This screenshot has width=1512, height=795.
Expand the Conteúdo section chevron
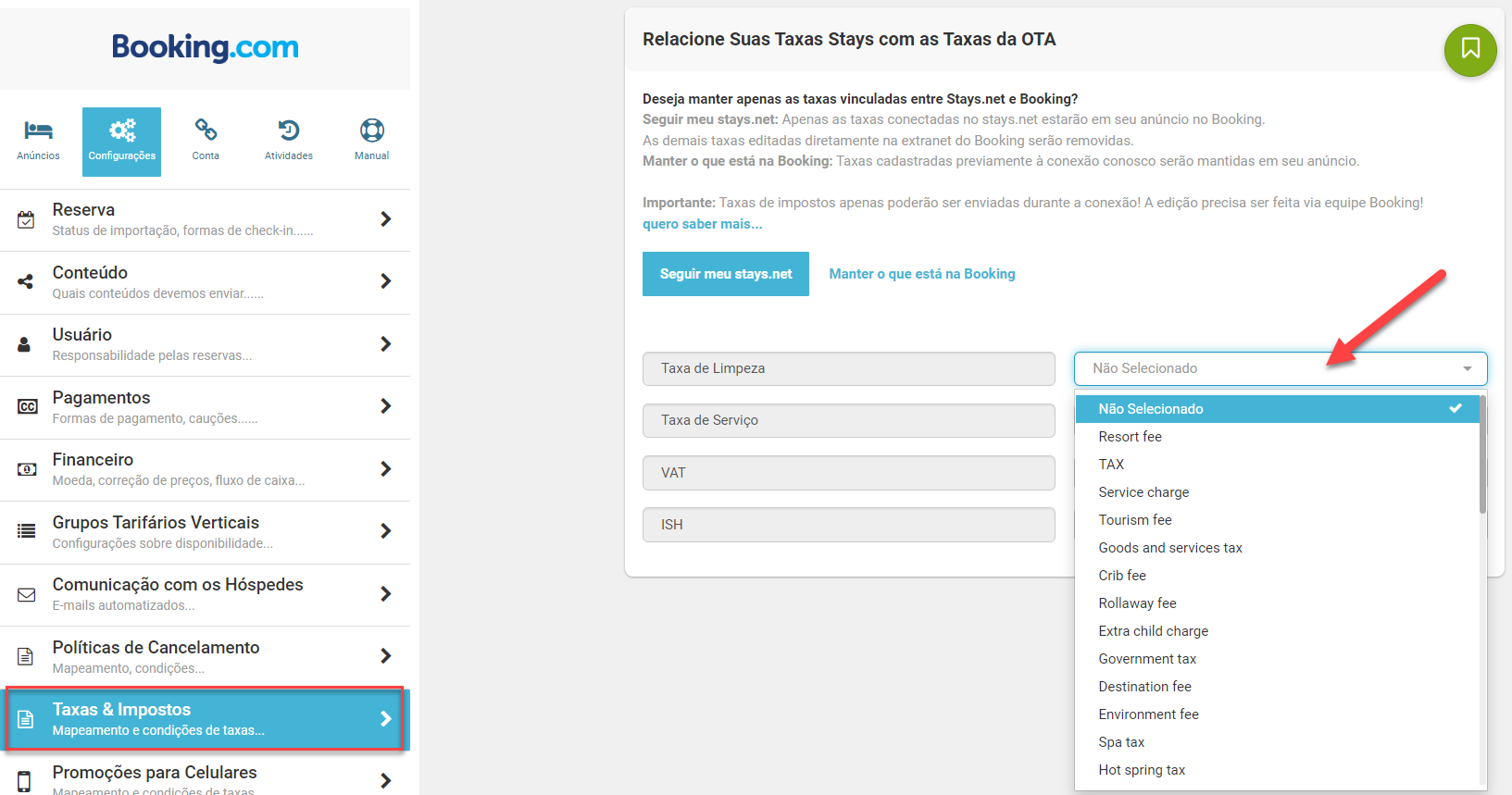point(386,281)
